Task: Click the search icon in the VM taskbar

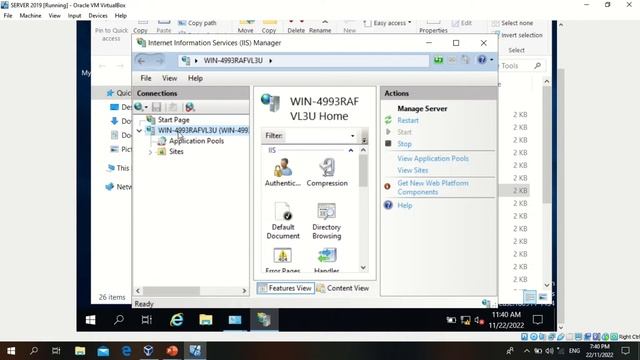Action: (x=119, y=320)
